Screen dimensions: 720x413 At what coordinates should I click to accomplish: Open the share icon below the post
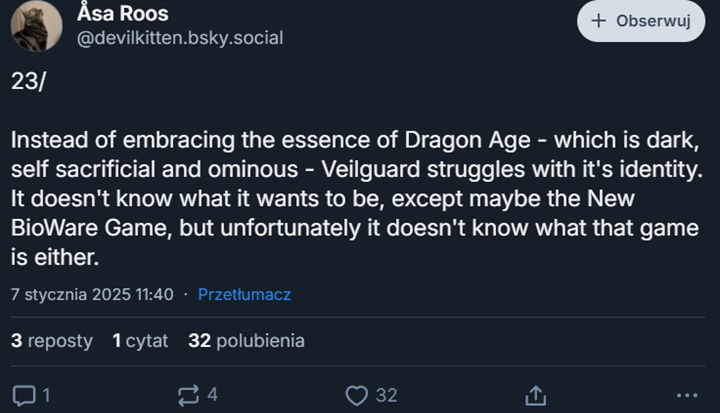pyautogui.click(x=535, y=395)
